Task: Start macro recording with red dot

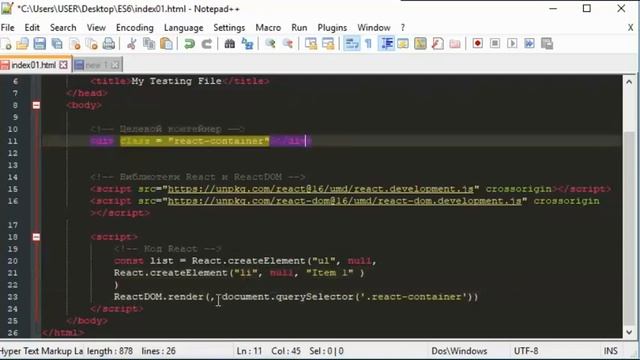Action: [x=478, y=43]
